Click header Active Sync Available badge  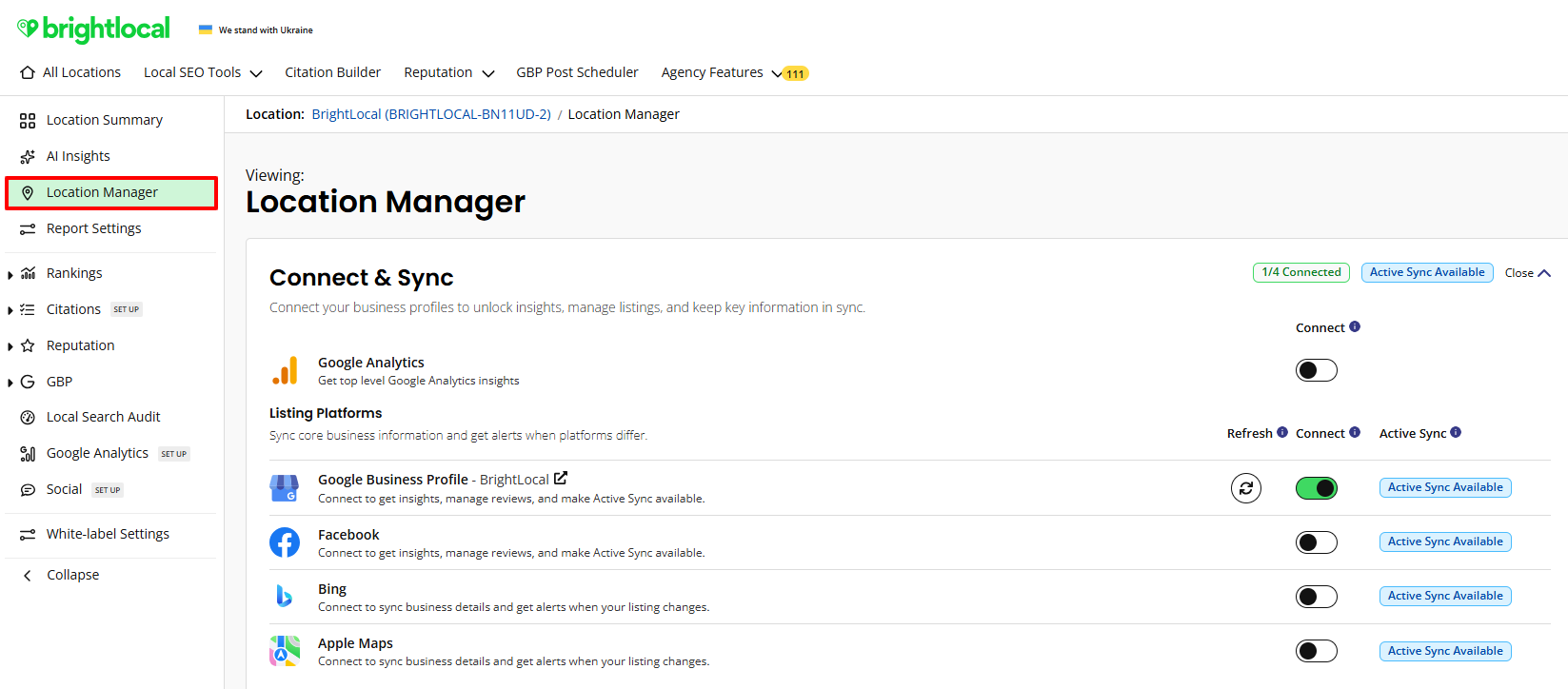point(1427,272)
